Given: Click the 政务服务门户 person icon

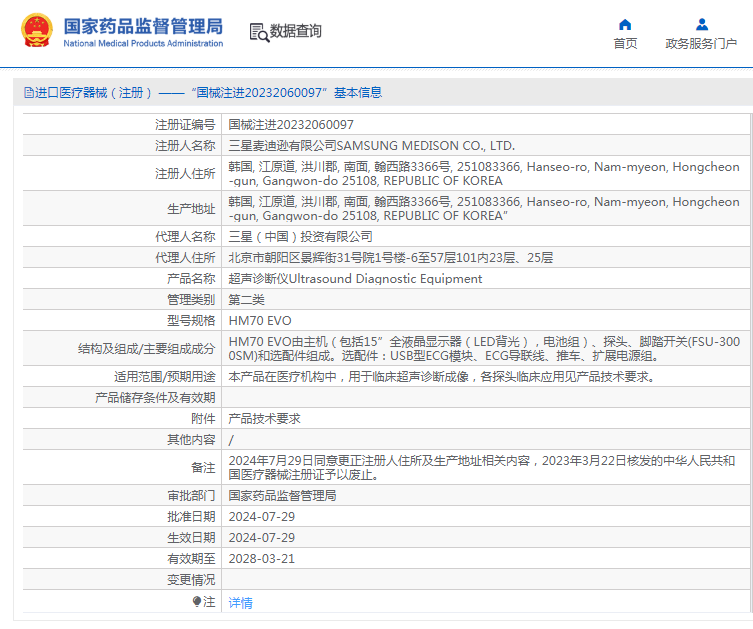Looking at the screenshot, I should [x=701, y=25].
